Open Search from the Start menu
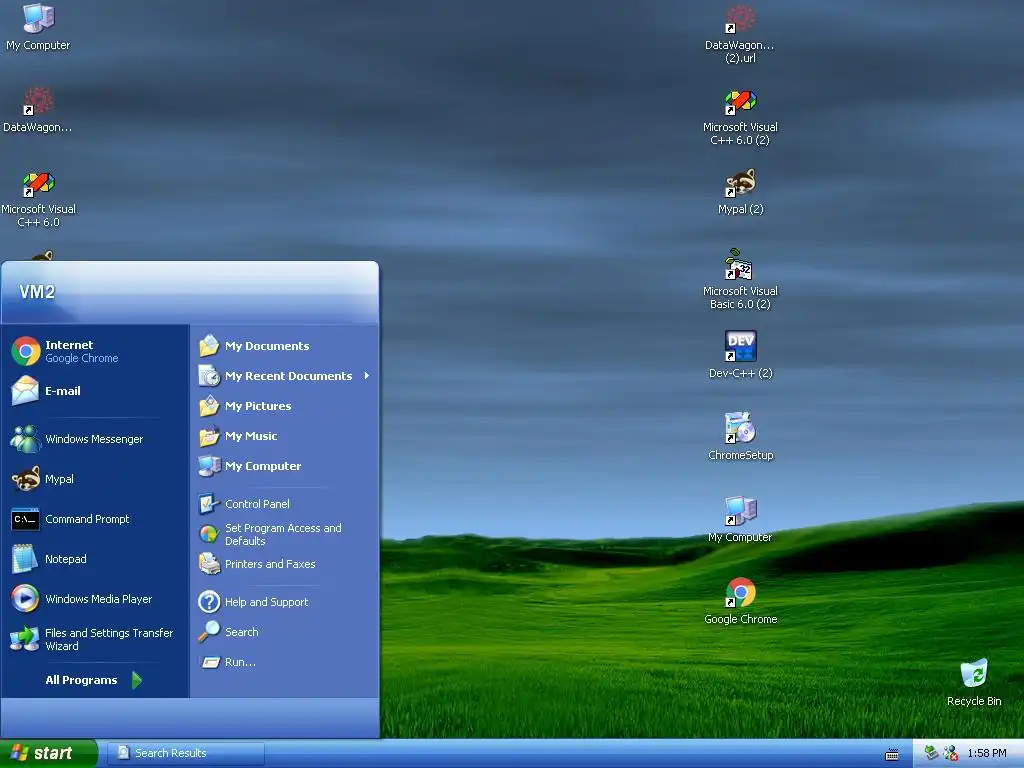Screen dimensions: 1024x768 [x=285, y=632]
